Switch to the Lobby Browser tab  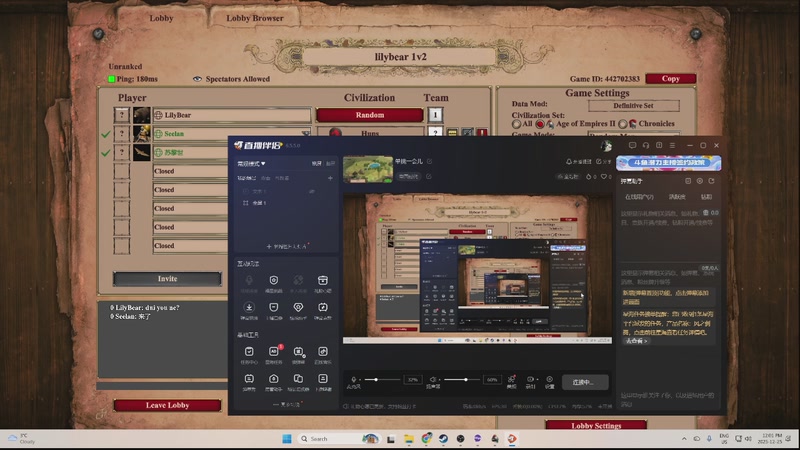coord(255,18)
